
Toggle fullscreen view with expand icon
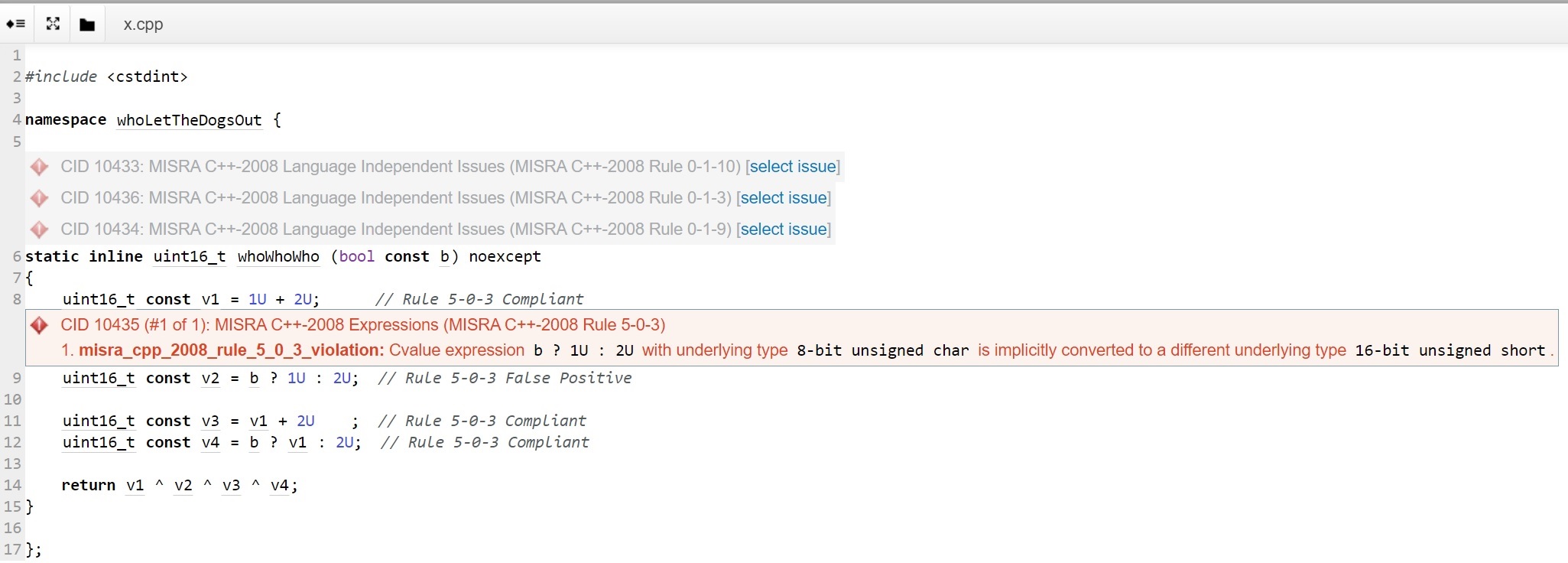coord(53,24)
